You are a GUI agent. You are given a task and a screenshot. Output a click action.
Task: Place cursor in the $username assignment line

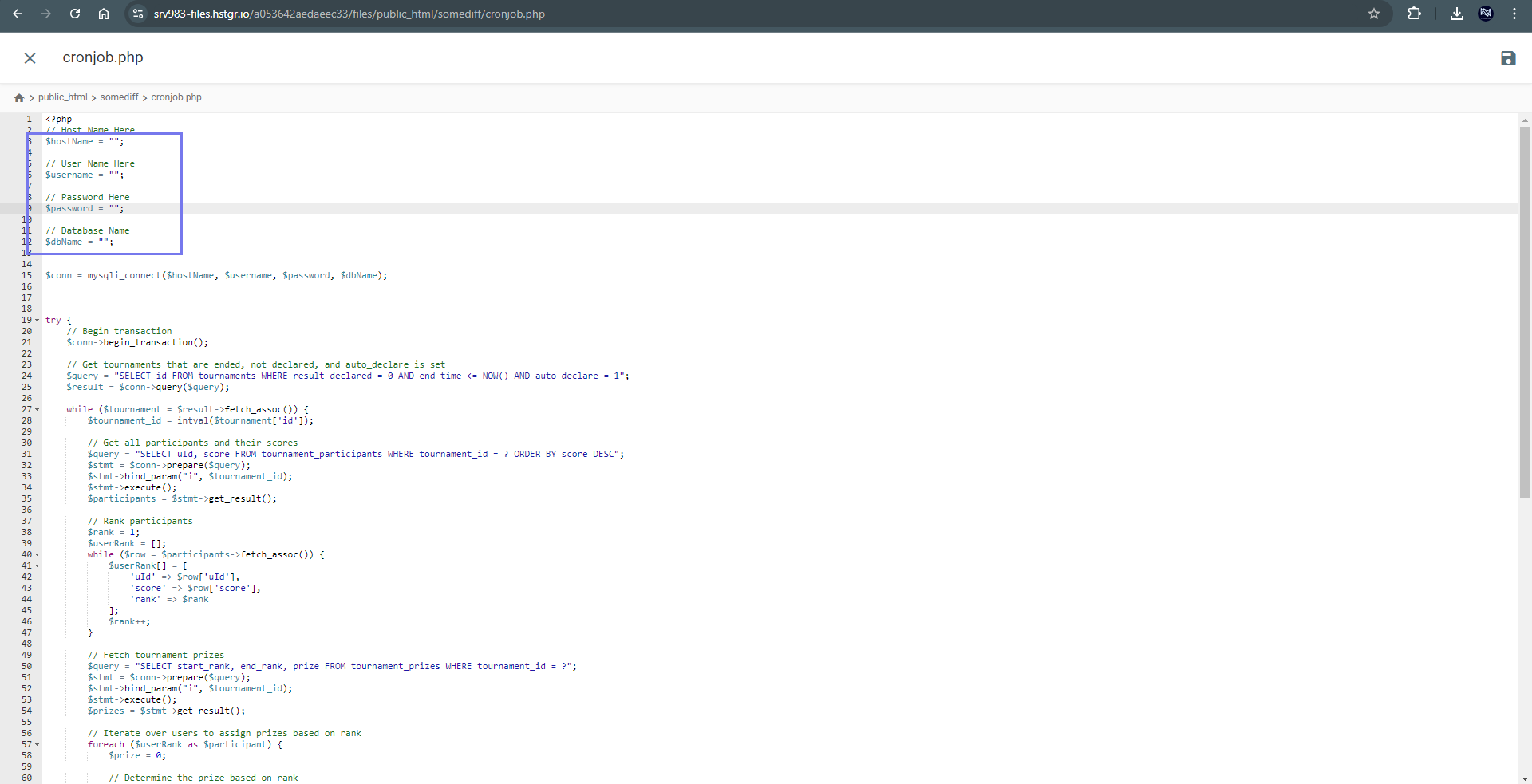point(85,175)
